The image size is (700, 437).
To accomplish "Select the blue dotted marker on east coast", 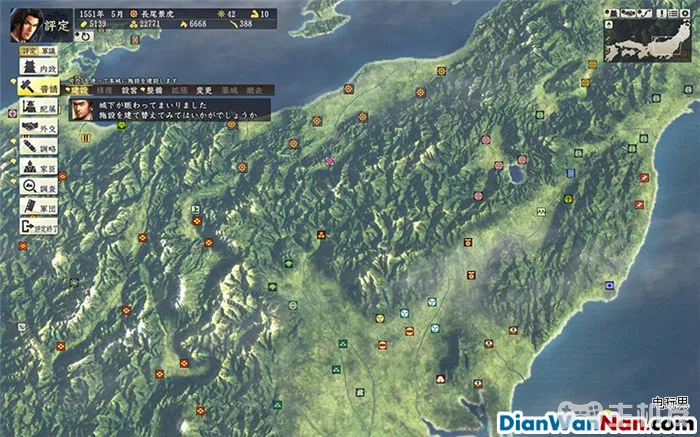I will click(x=609, y=285).
